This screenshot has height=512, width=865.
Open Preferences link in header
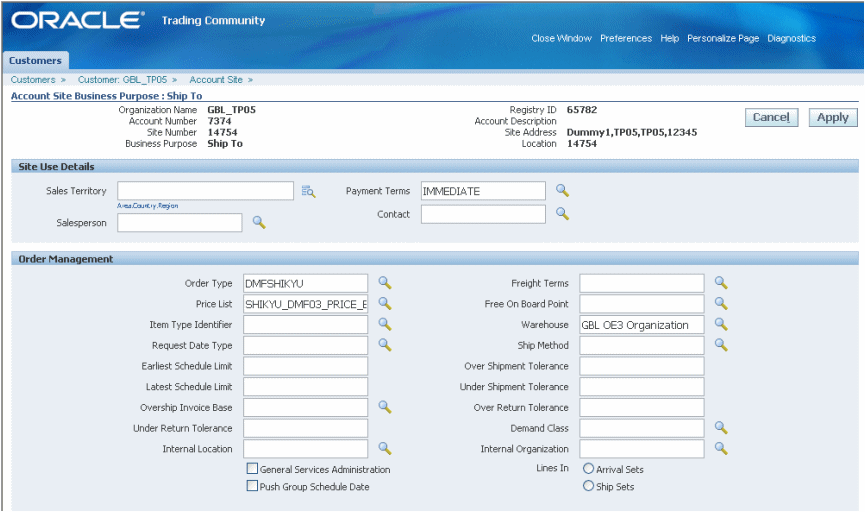click(x=626, y=39)
